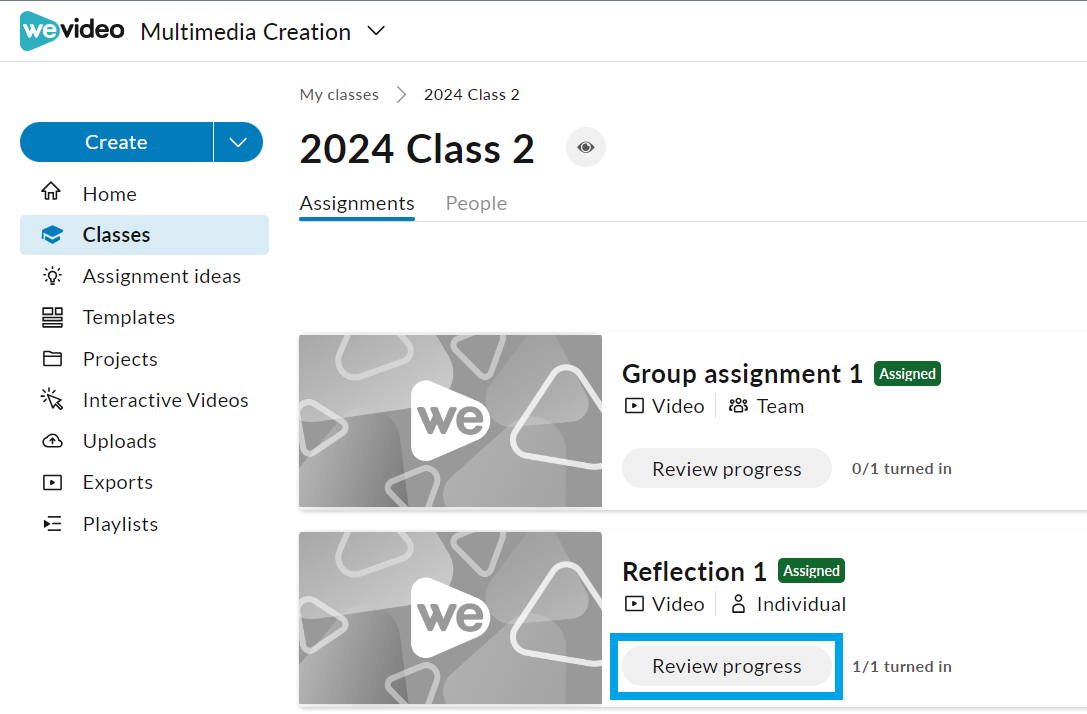Open the Reflection 1 thumbnail
Screen dimensions: 1087x714
click(451, 618)
